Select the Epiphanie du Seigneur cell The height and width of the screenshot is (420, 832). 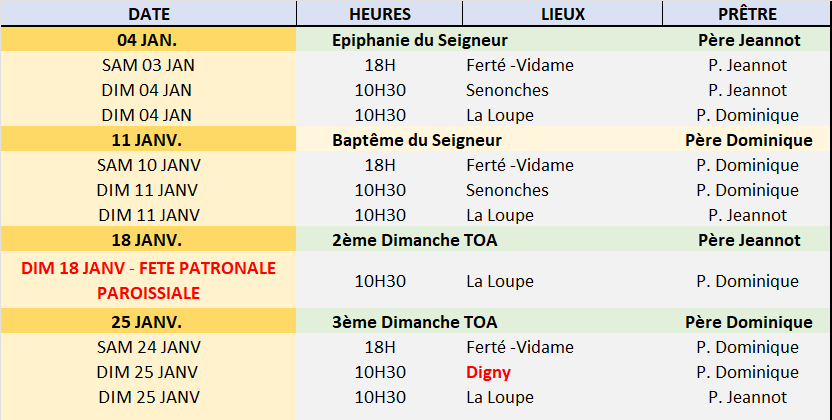pyautogui.click(x=419, y=40)
